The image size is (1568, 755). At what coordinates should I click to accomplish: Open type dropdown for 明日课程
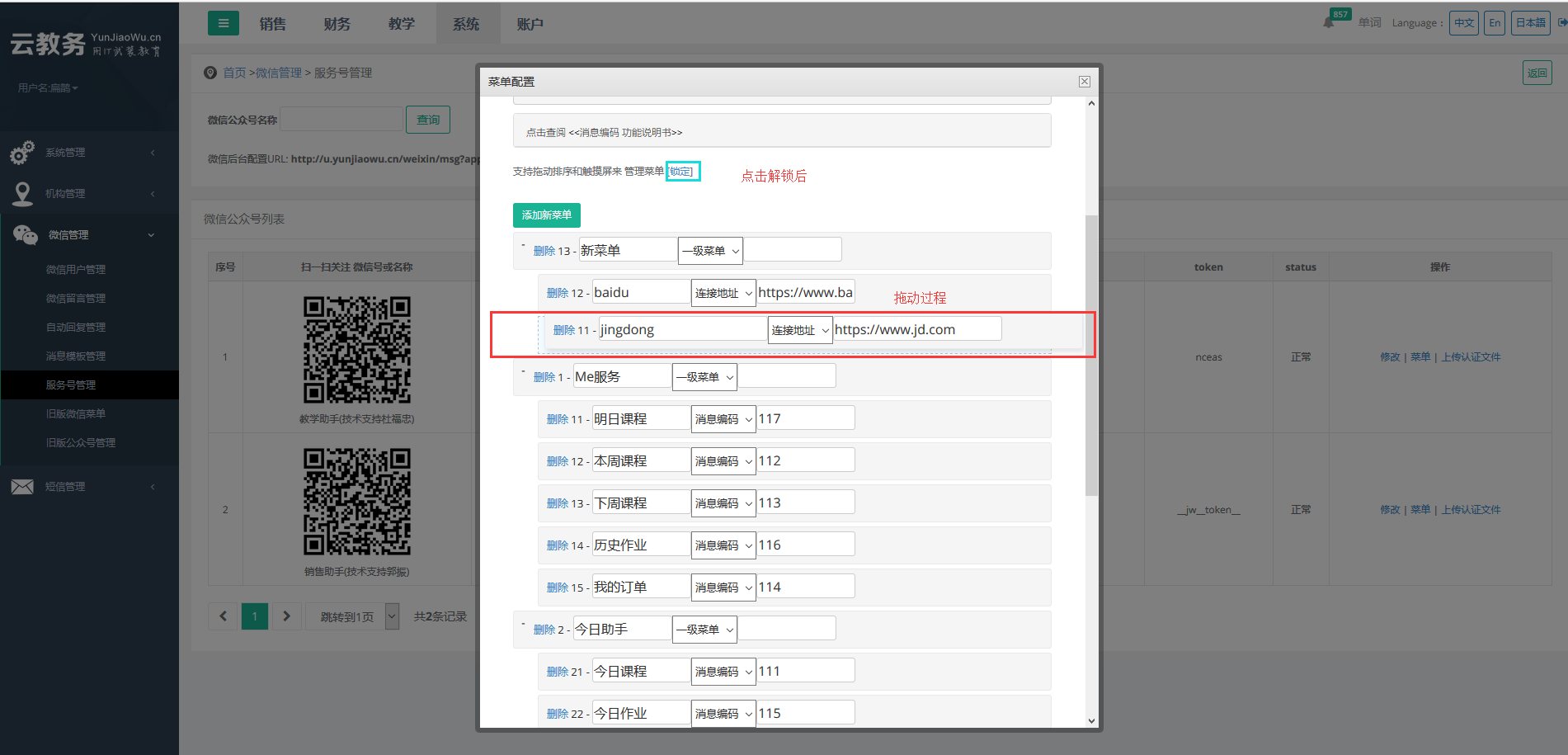723,419
